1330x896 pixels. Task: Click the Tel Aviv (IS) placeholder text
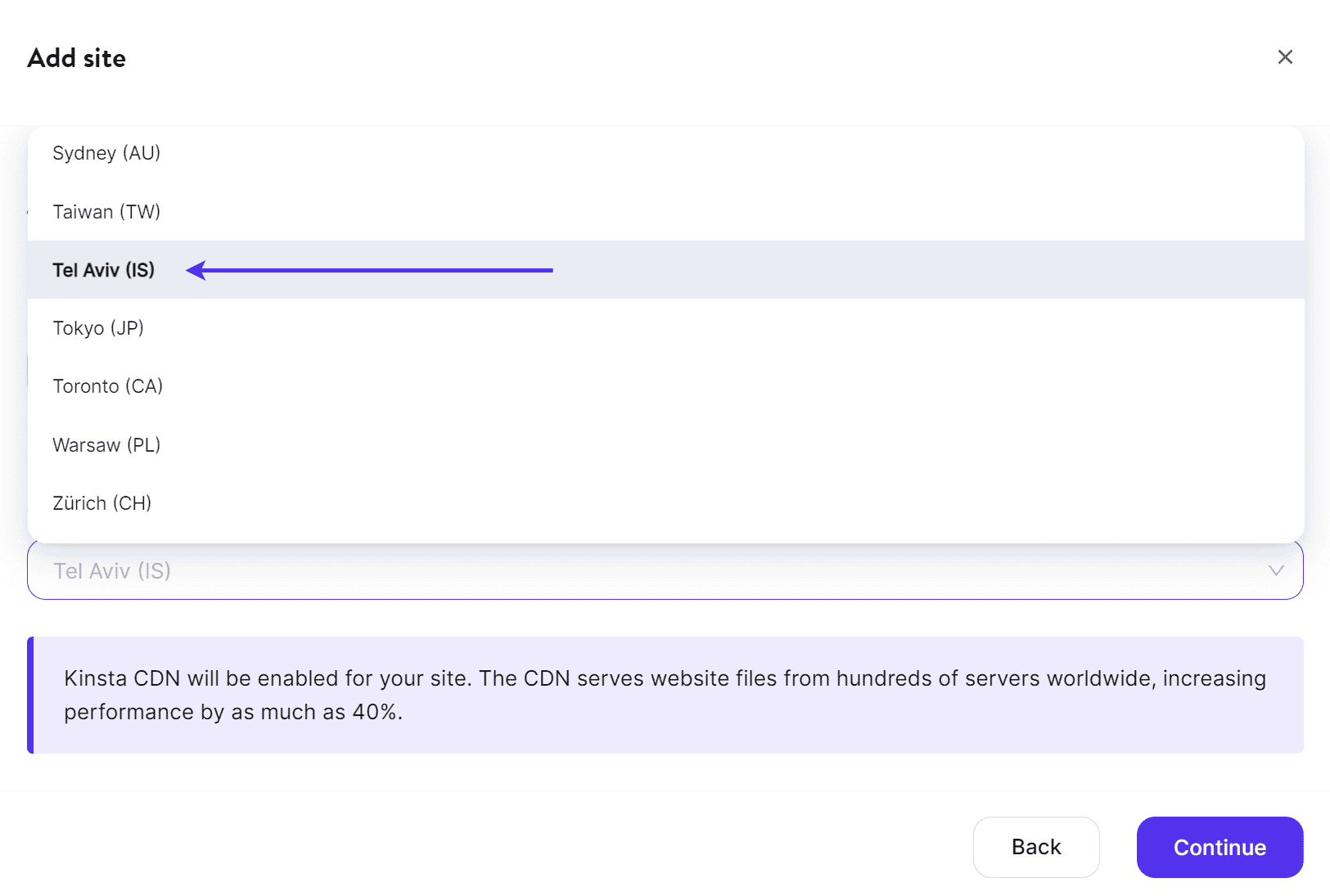point(111,571)
